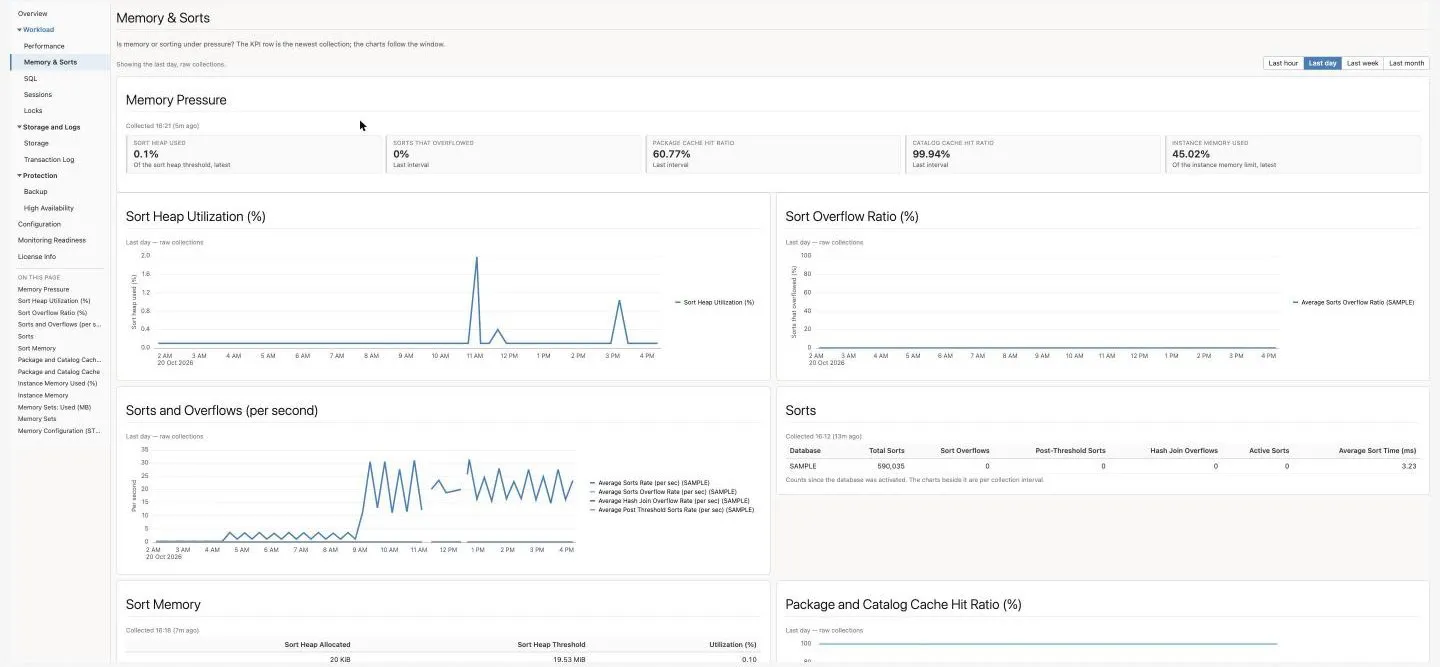
Task: Jump to Sort Overflow Ratio (%) anchor link
Action: (x=52, y=313)
